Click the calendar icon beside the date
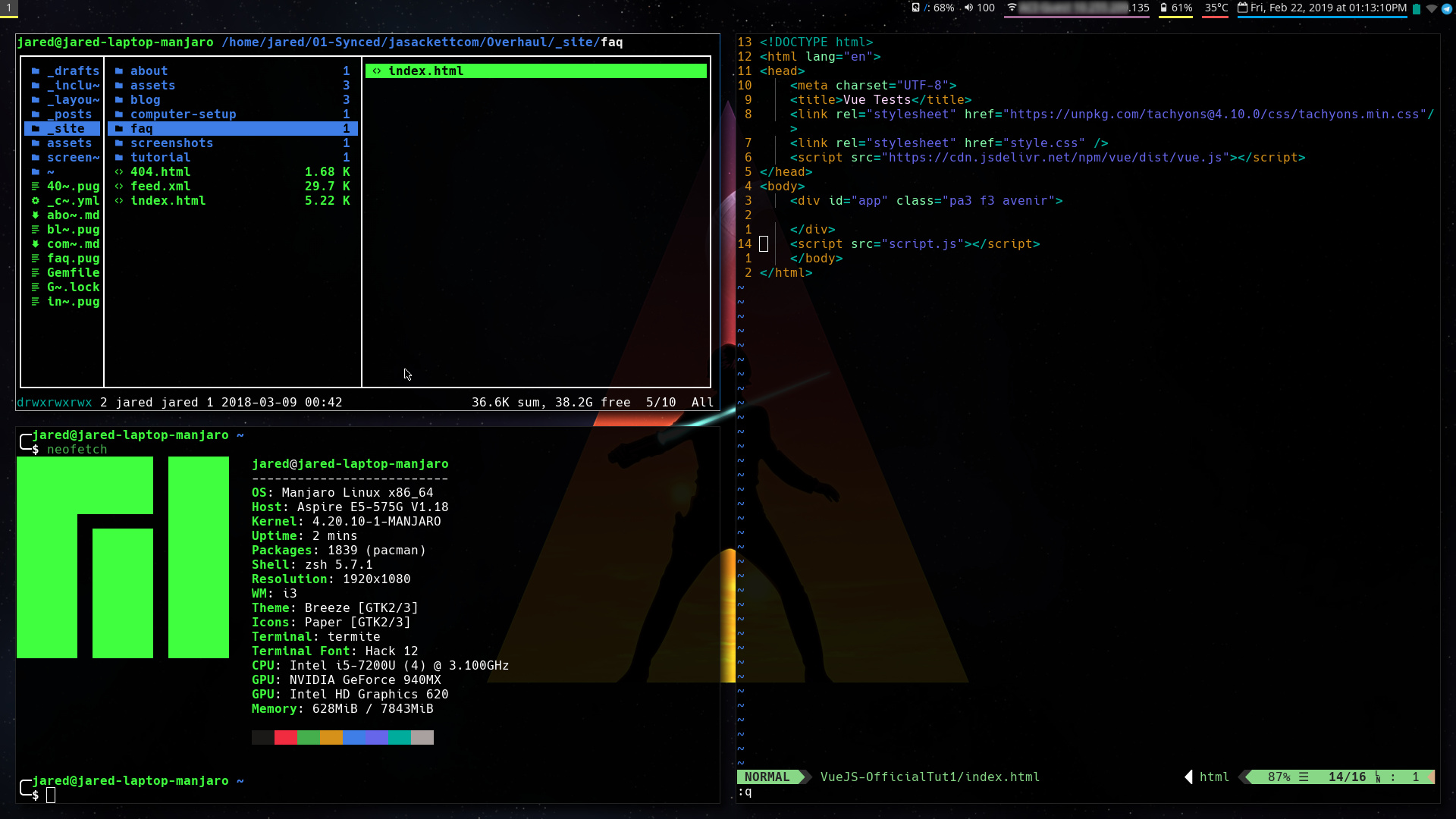The height and width of the screenshot is (819, 1456). tap(1243, 8)
